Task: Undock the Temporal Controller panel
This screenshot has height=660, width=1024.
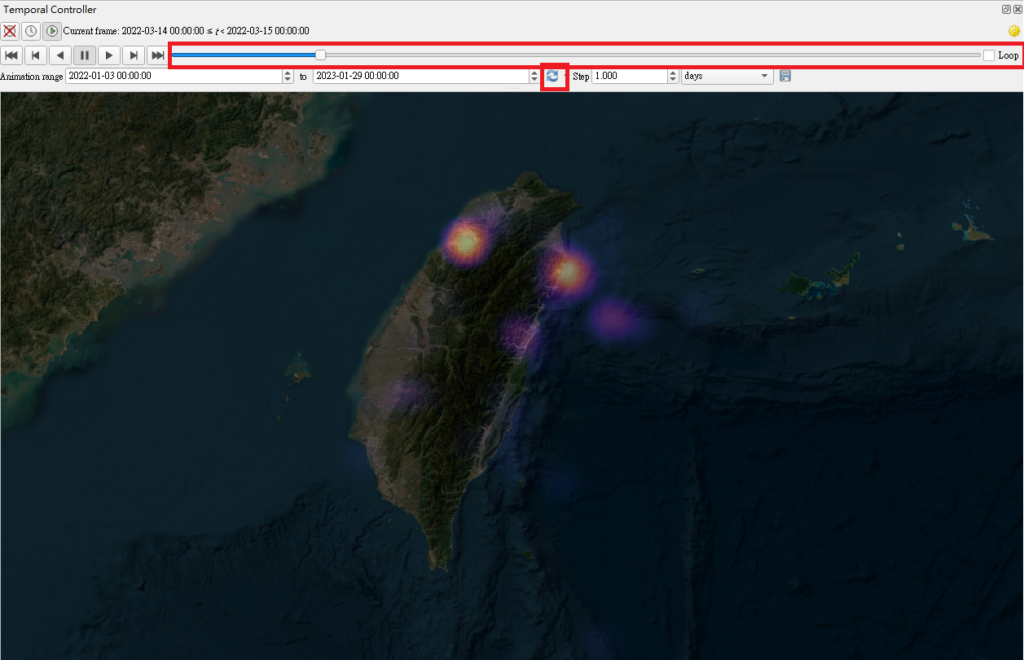Action: 1006,9
